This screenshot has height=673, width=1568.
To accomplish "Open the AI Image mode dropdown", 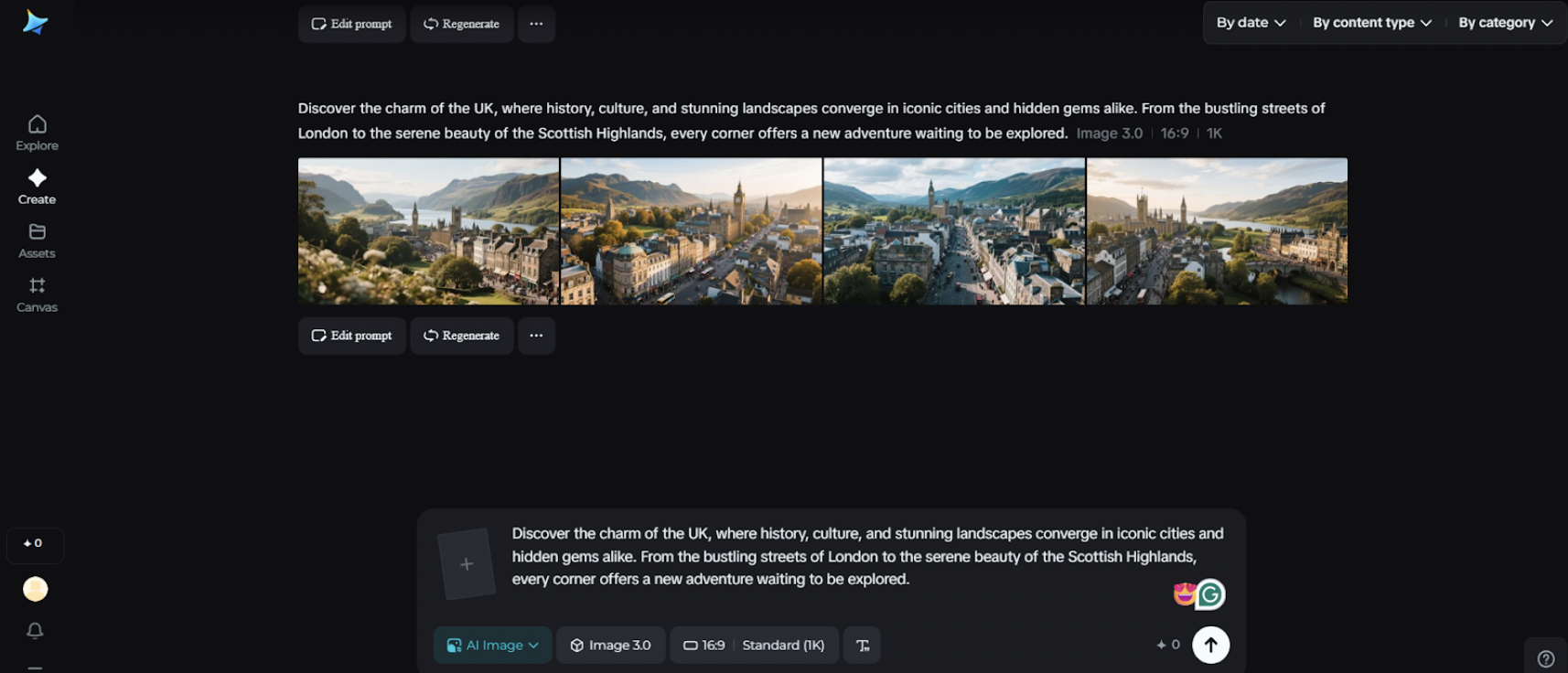I will (x=492, y=646).
